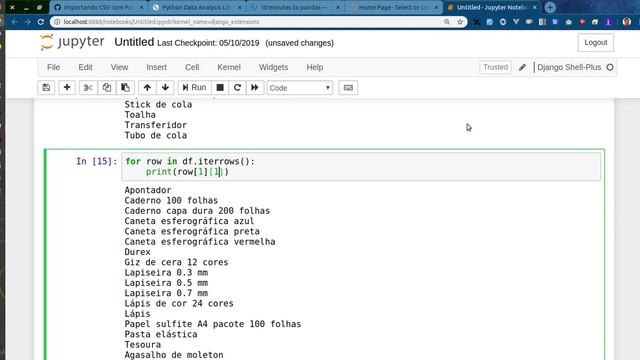The height and width of the screenshot is (360, 640).
Task: Open the Insert menu
Action: click(156, 67)
